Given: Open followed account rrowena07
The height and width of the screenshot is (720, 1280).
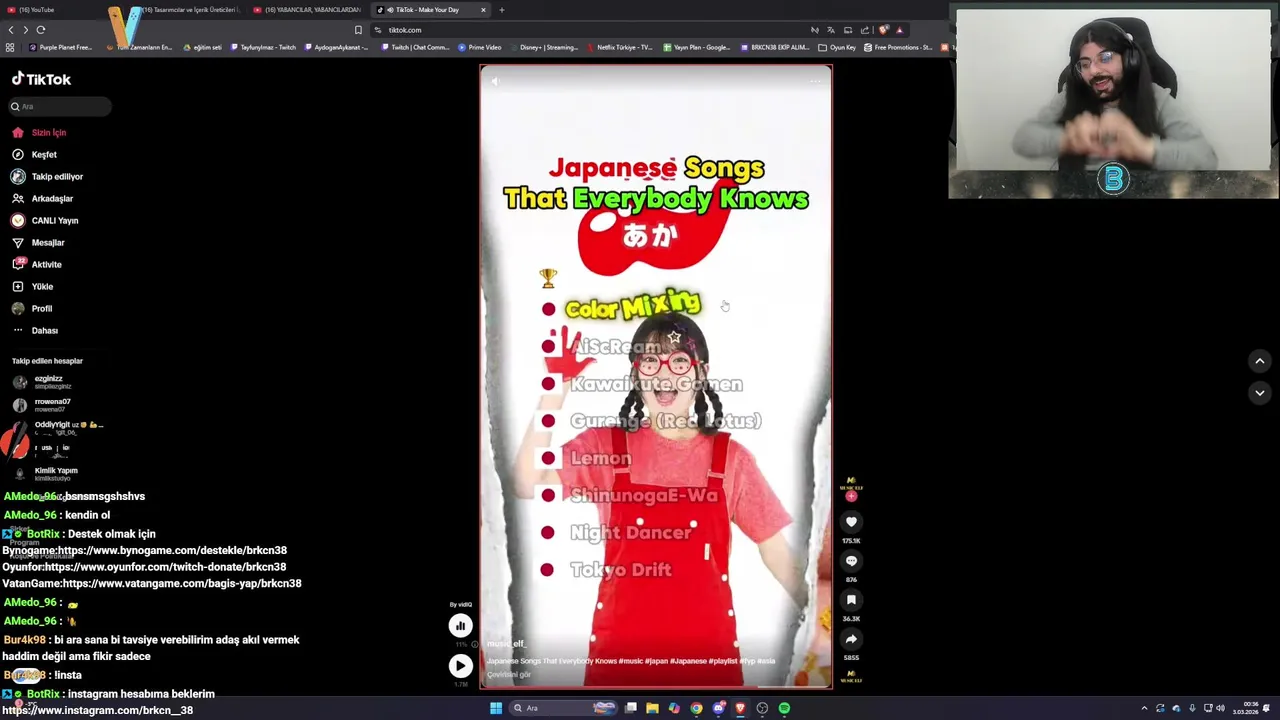Looking at the screenshot, I should click(x=42, y=405).
